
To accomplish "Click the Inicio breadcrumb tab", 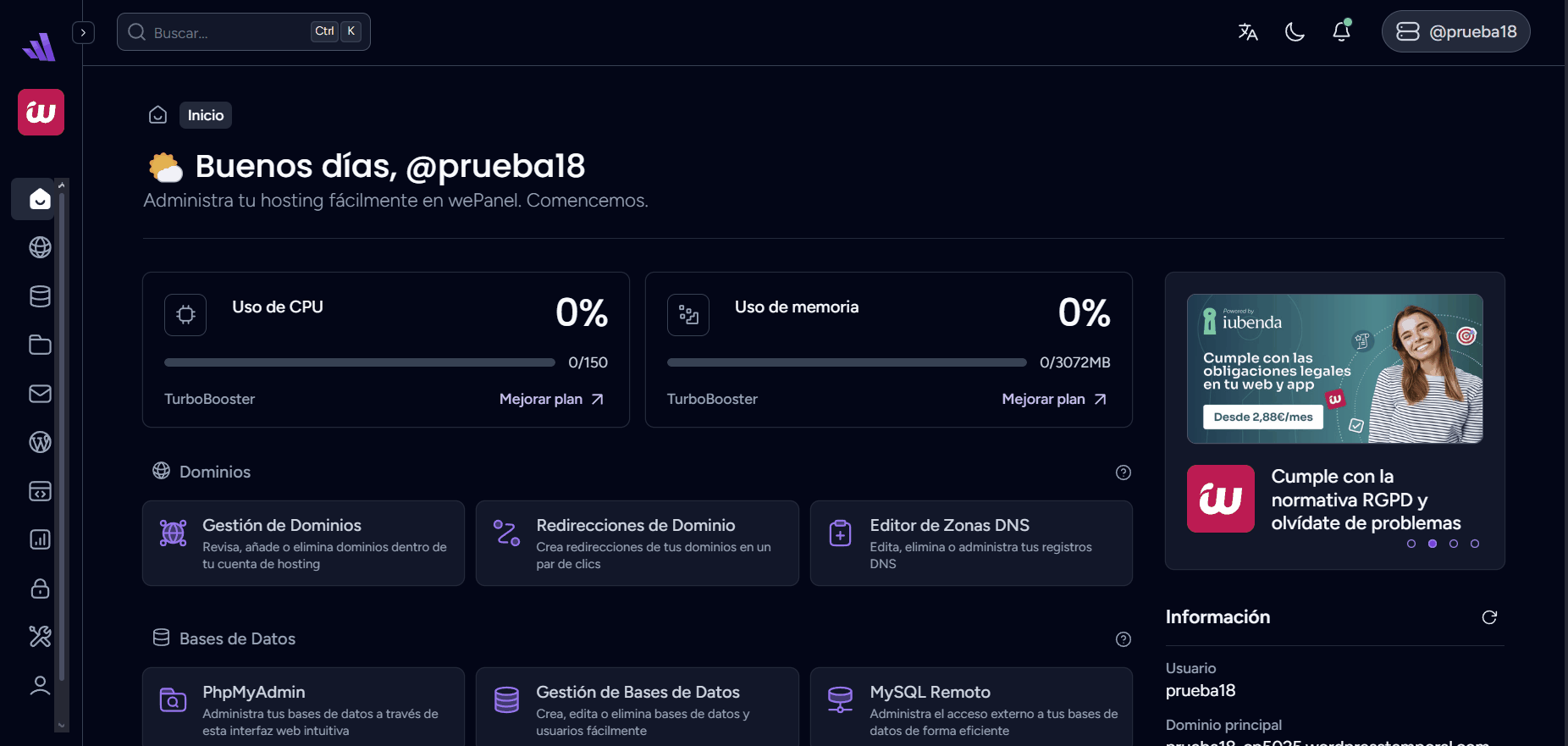I will click(206, 115).
